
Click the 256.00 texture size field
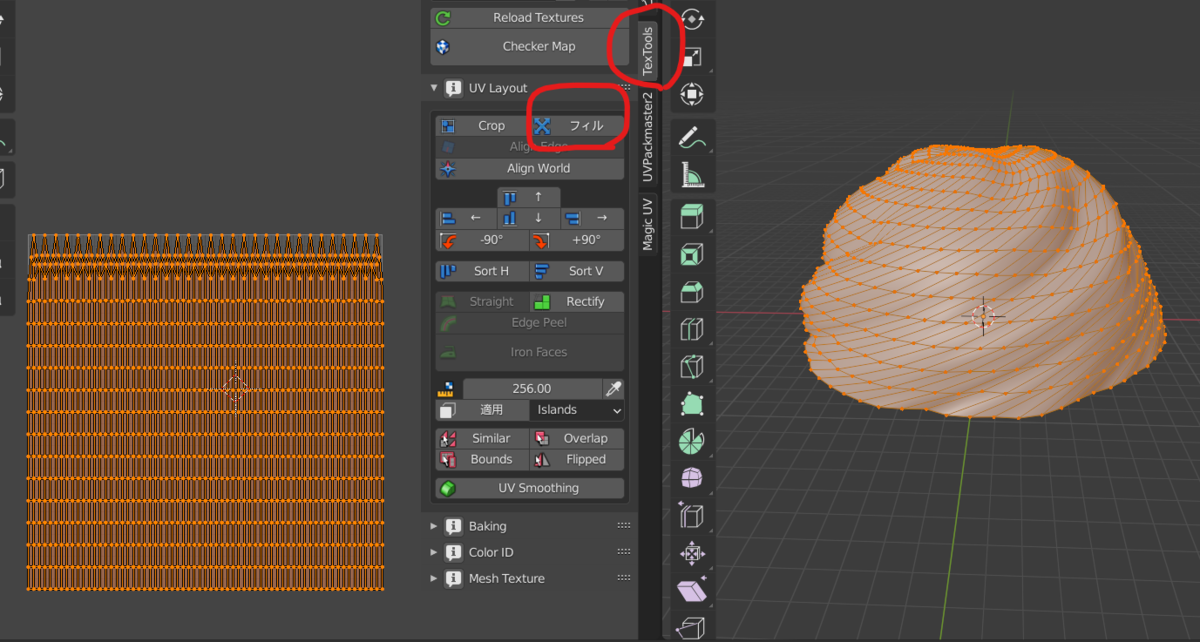(x=531, y=389)
